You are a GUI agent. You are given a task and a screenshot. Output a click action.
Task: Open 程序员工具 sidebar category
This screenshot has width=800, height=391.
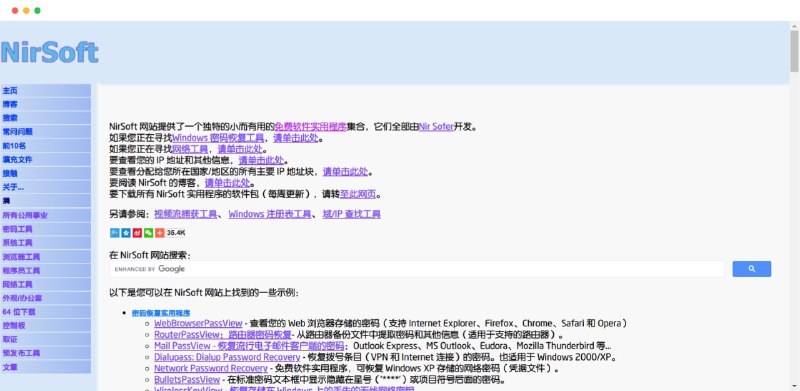click(46, 271)
